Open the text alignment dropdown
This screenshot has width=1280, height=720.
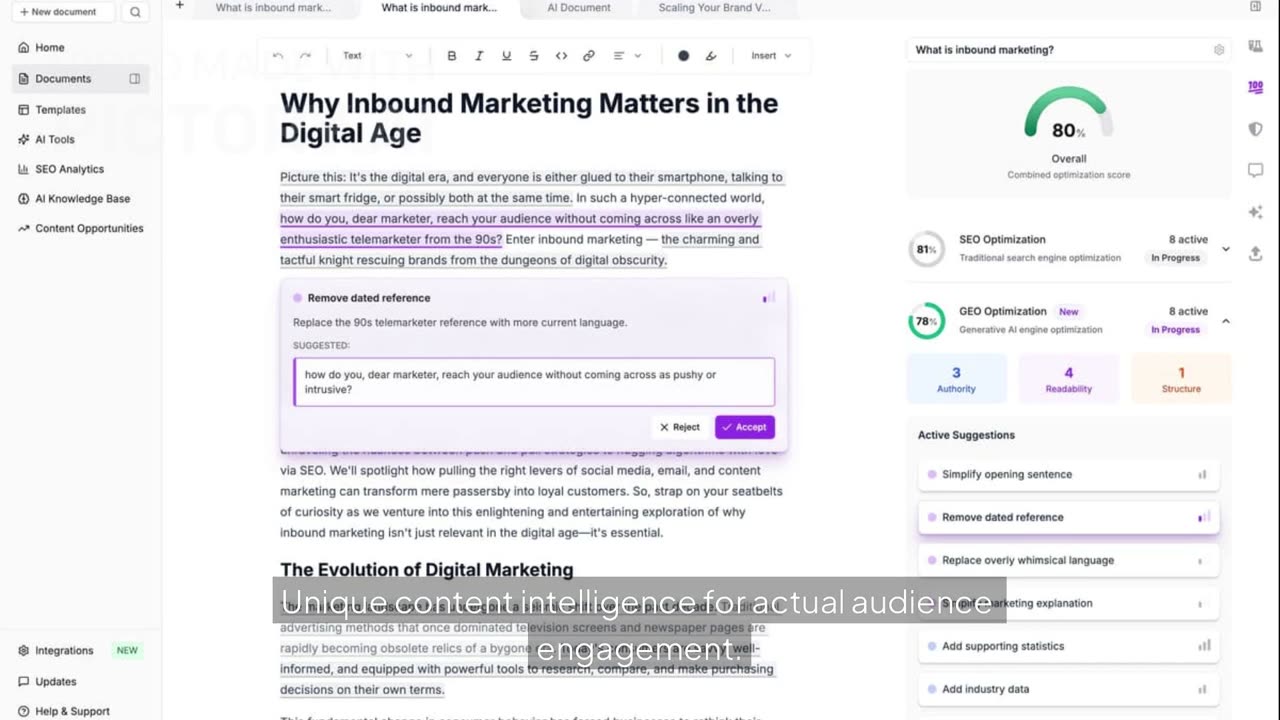(x=627, y=56)
